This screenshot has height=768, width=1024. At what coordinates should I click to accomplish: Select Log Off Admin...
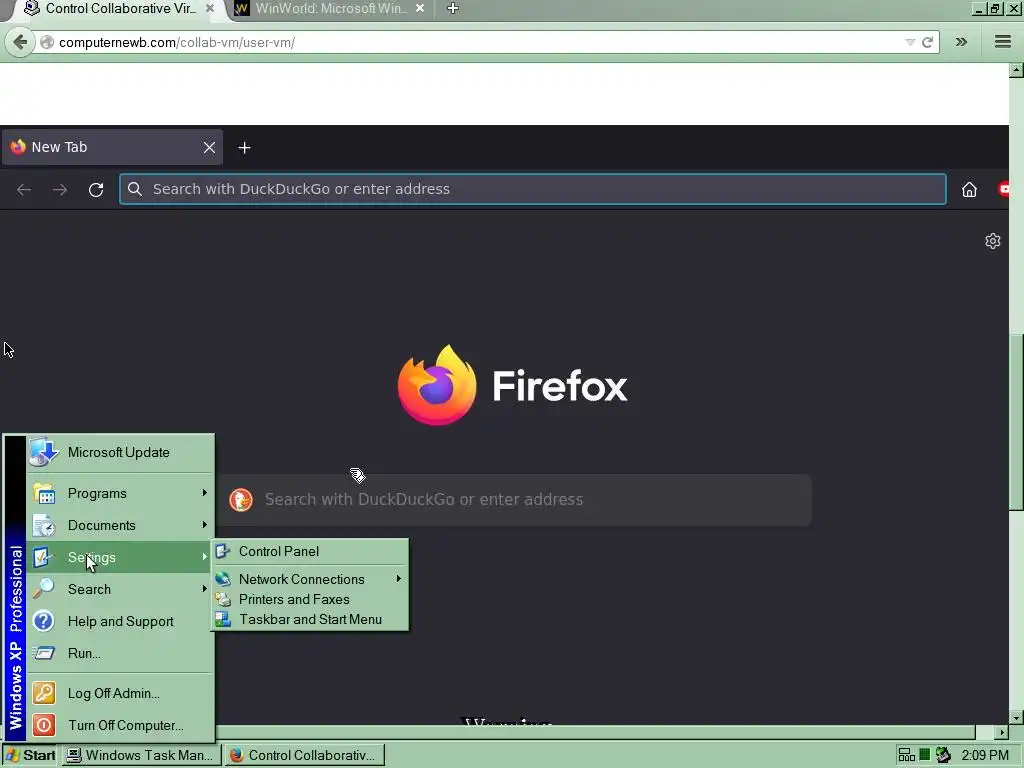tap(120, 694)
